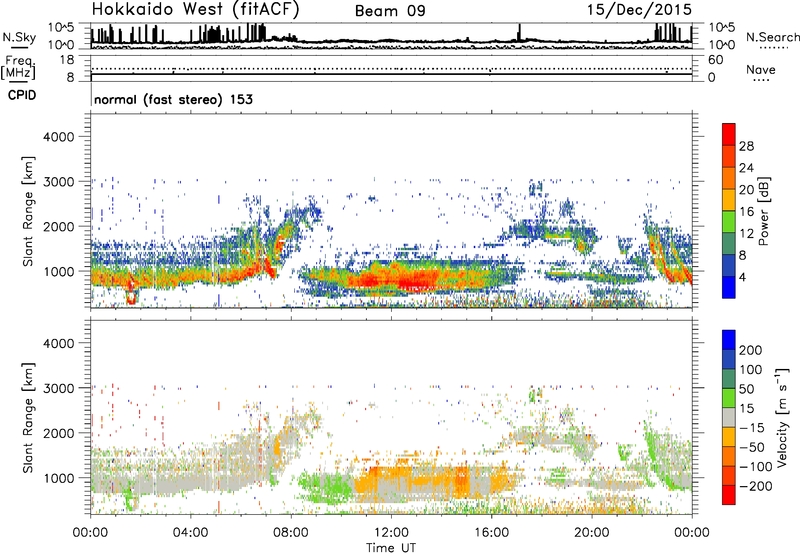
Task: Click the date '15/Dec/2015'
Action: point(639,10)
